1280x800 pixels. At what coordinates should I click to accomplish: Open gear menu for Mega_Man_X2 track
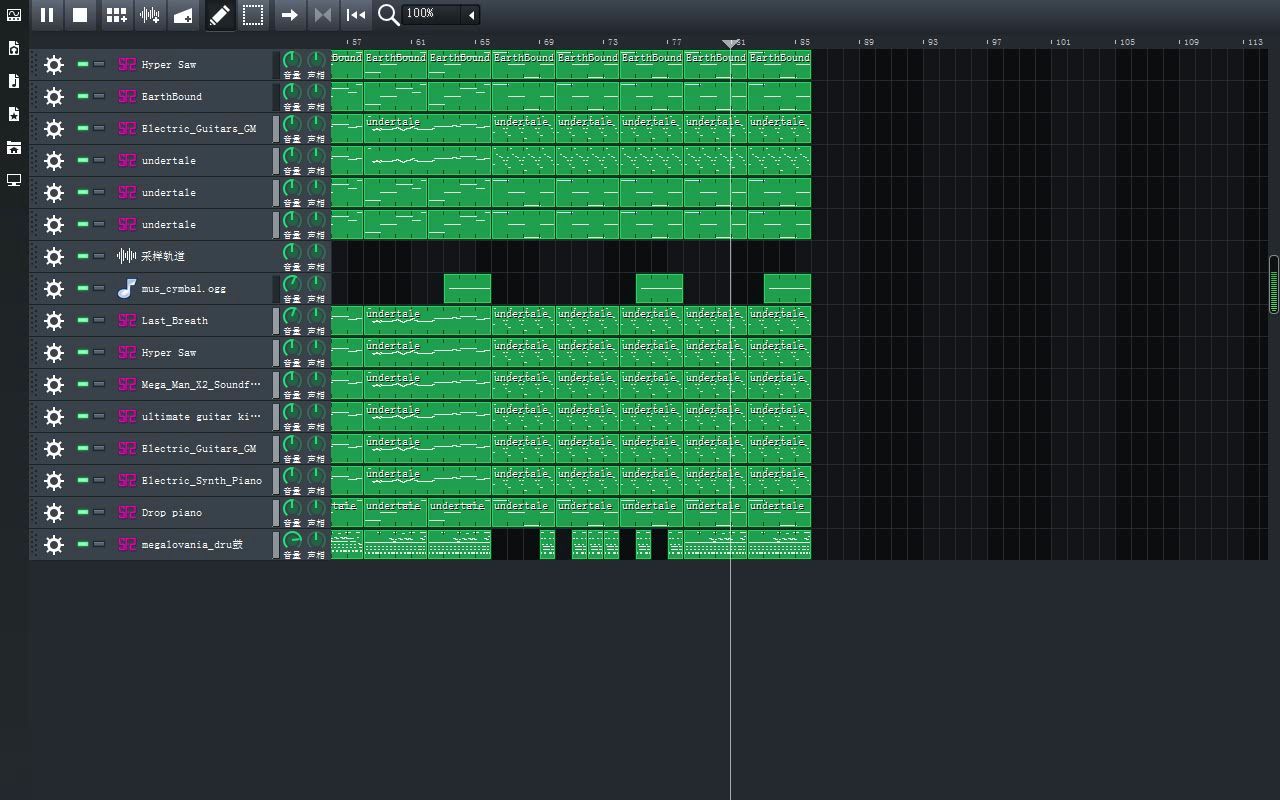coord(54,385)
